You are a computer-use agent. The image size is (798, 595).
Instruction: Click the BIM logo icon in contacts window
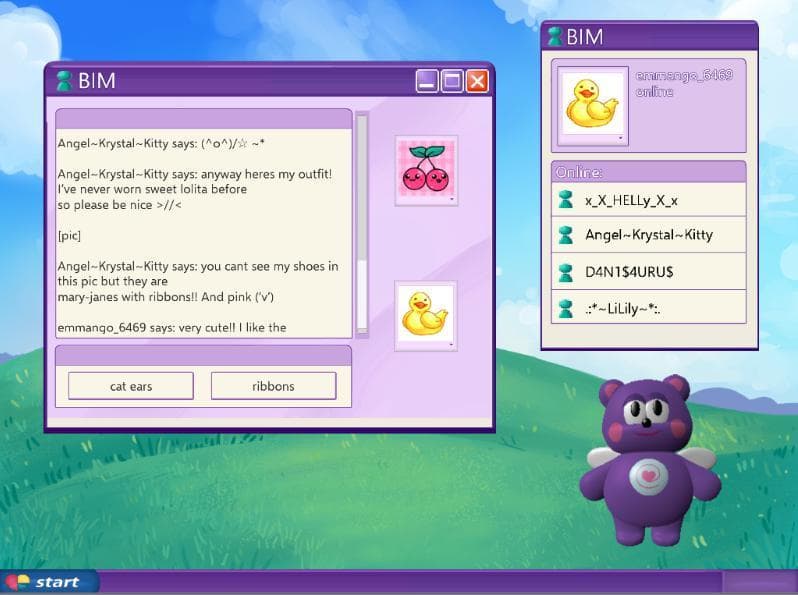point(555,37)
